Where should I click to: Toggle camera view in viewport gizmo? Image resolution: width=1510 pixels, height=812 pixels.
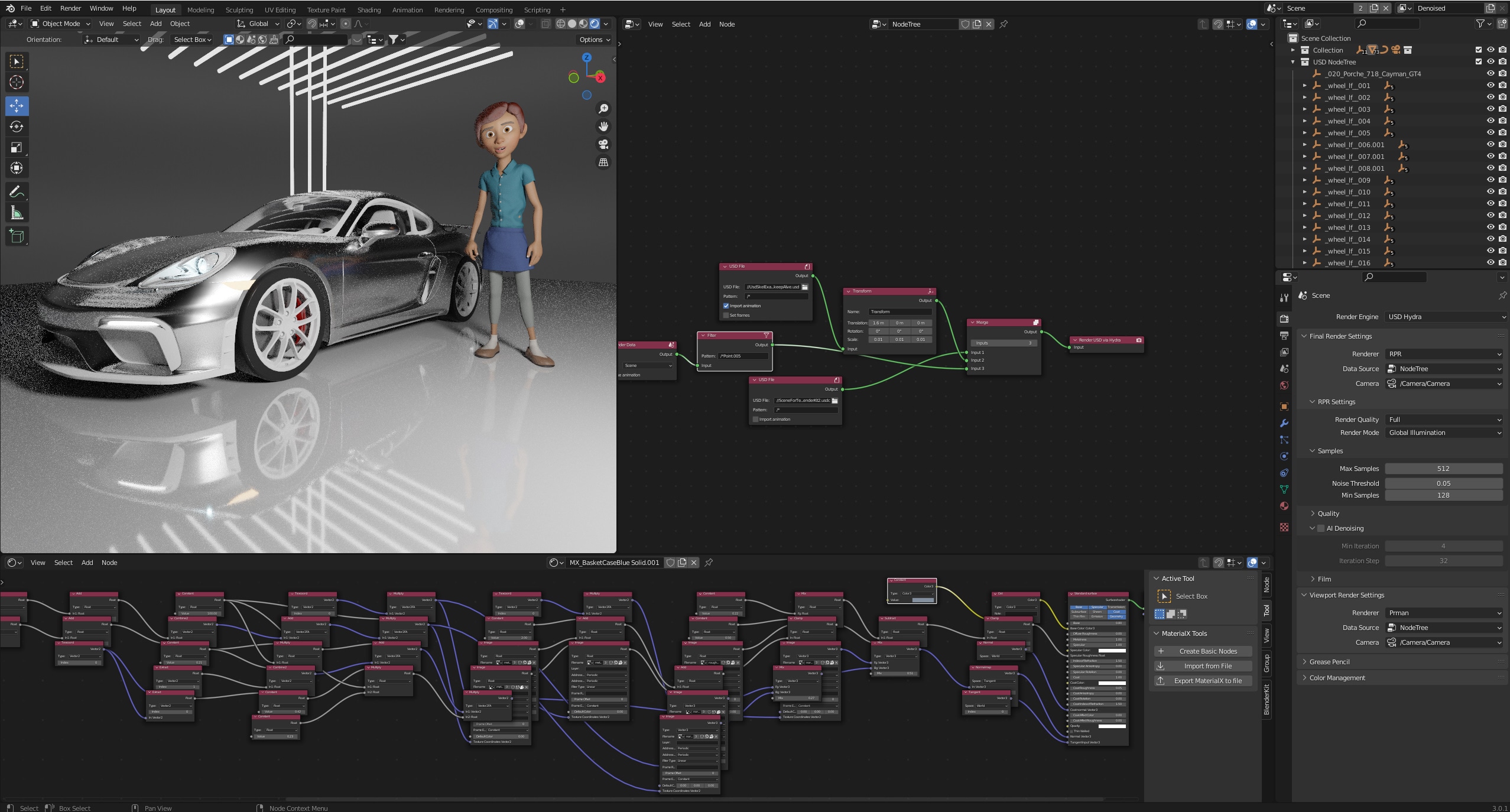tap(603, 144)
